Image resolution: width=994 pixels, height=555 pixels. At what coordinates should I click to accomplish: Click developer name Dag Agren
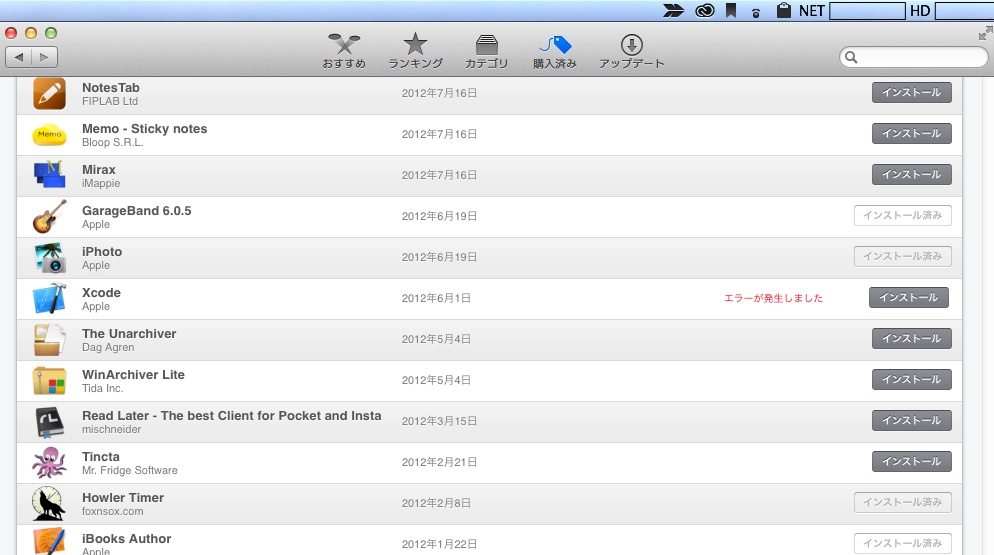tap(108, 348)
